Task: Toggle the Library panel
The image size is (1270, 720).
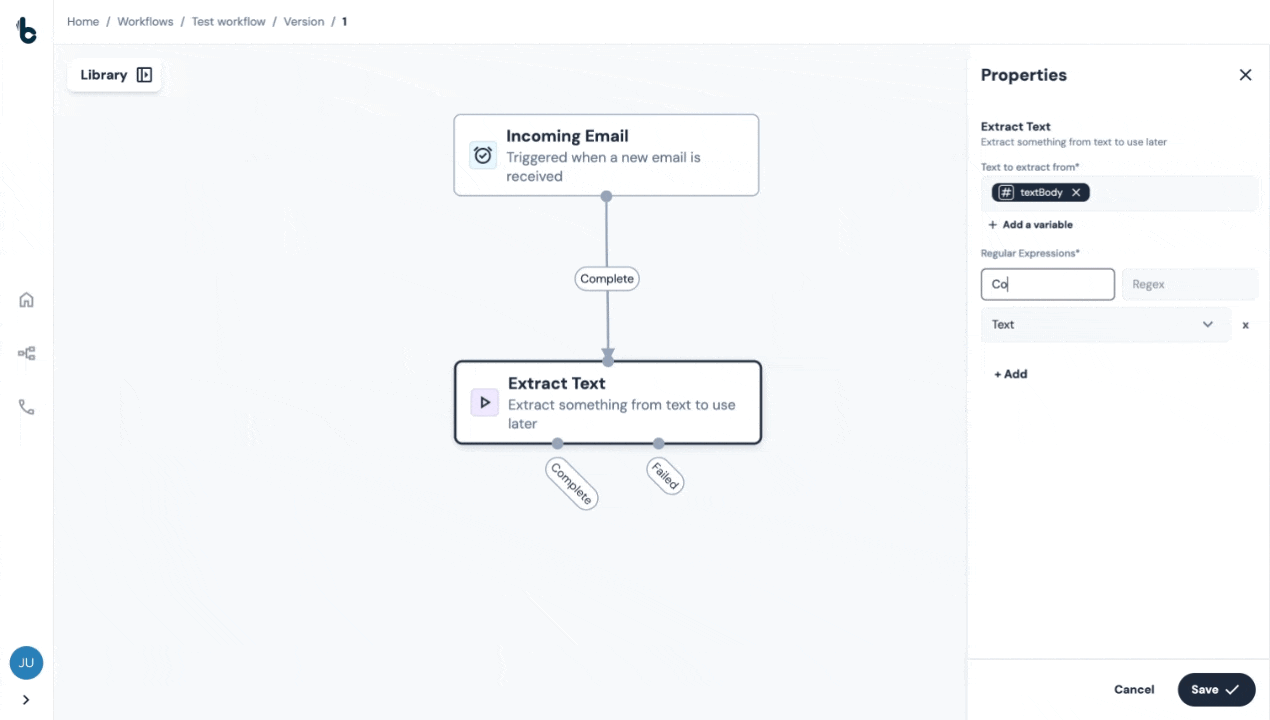Action: click(115, 75)
